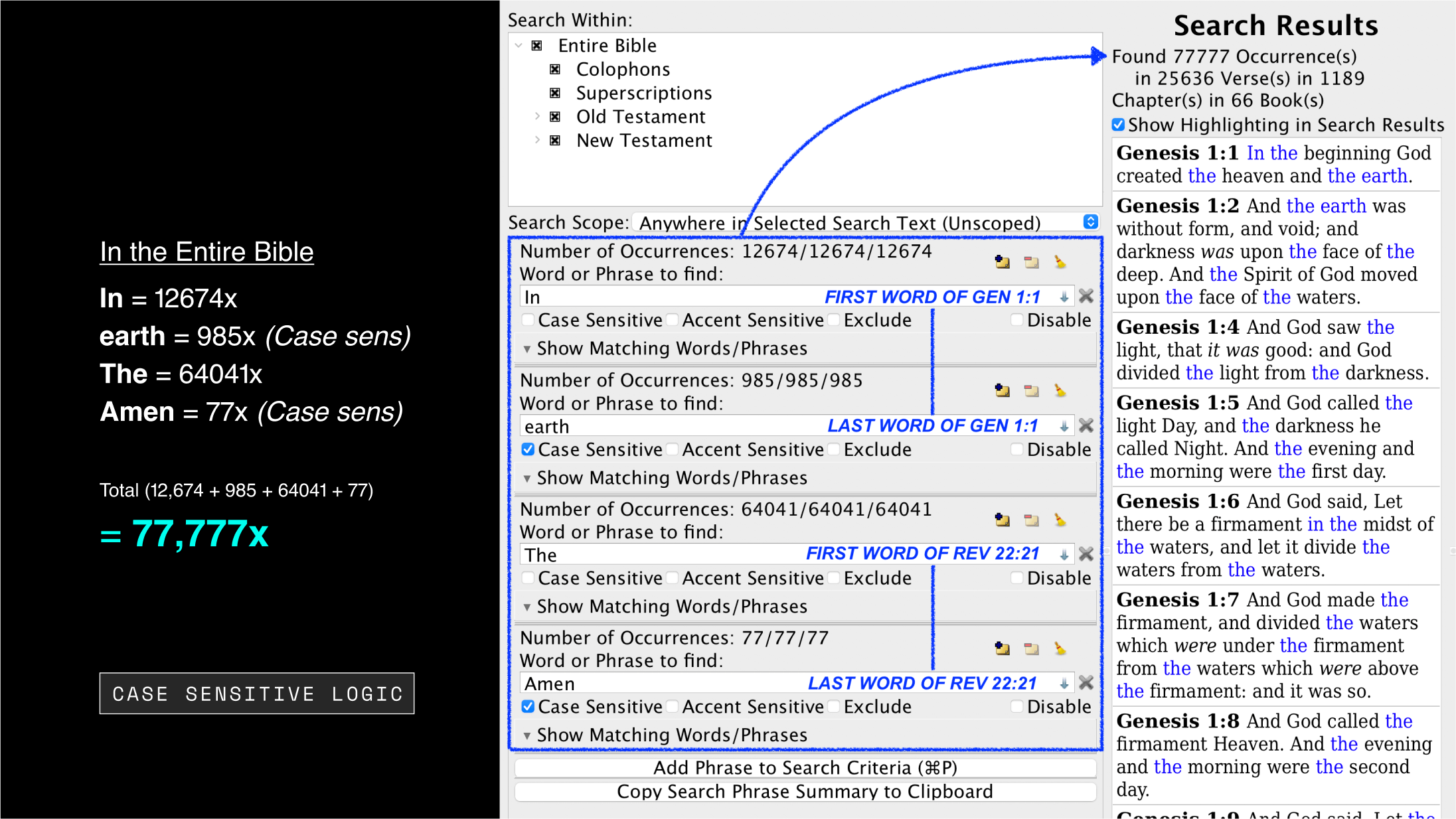Click the broom clear icon in the 'The' phrase block
Image resolution: width=1456 pixels, height=819 pixels.
click(x=1060, y=520)
